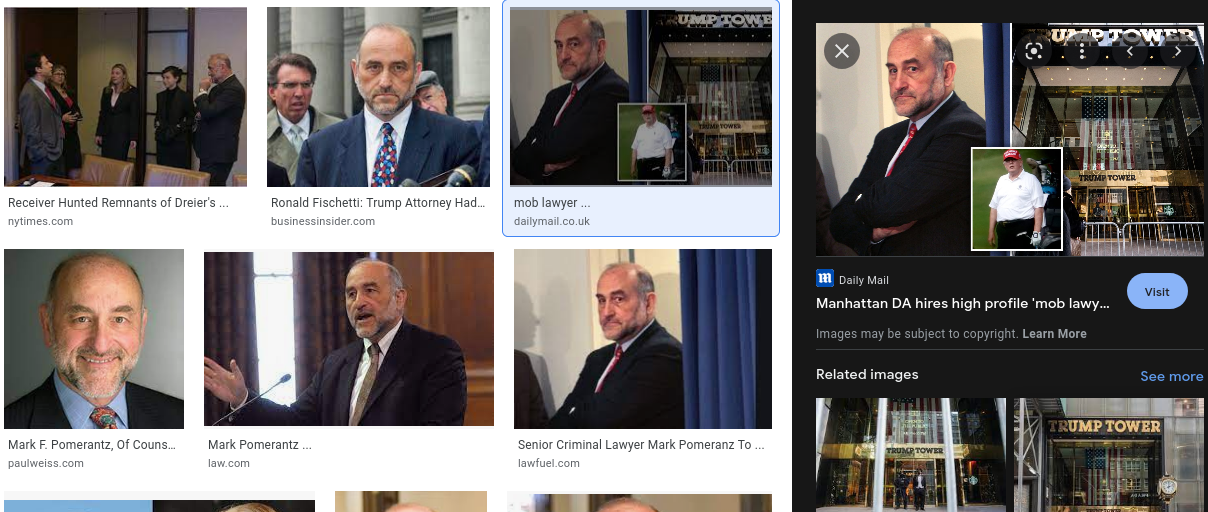Image resolution: width=1208 pixels, height=512 pixels.
Task: Open the lawfuel.com Senior Criminal Lawyer image
Action: pos(643,339)
